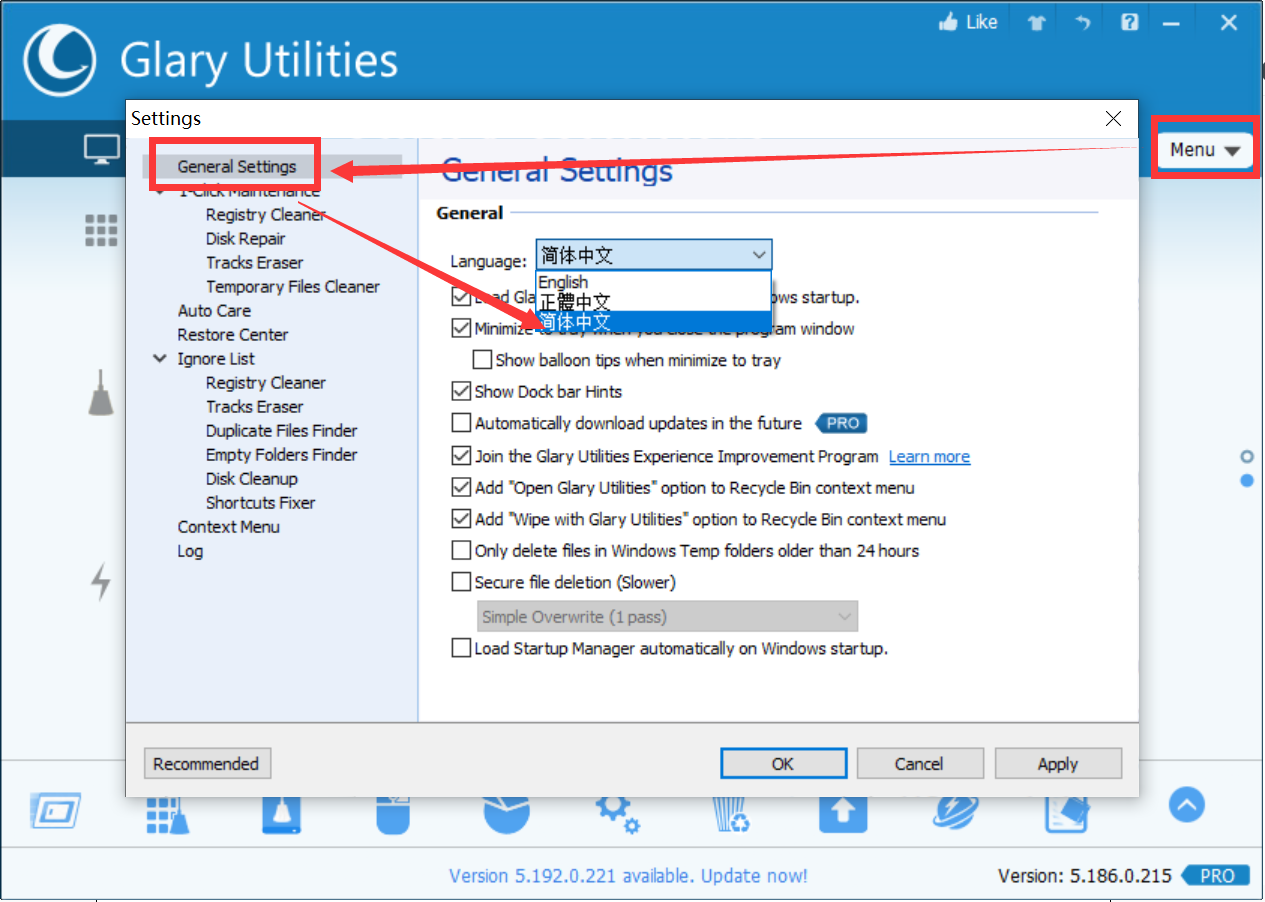Click the broom icon on left sidebar

click(100, 391)
